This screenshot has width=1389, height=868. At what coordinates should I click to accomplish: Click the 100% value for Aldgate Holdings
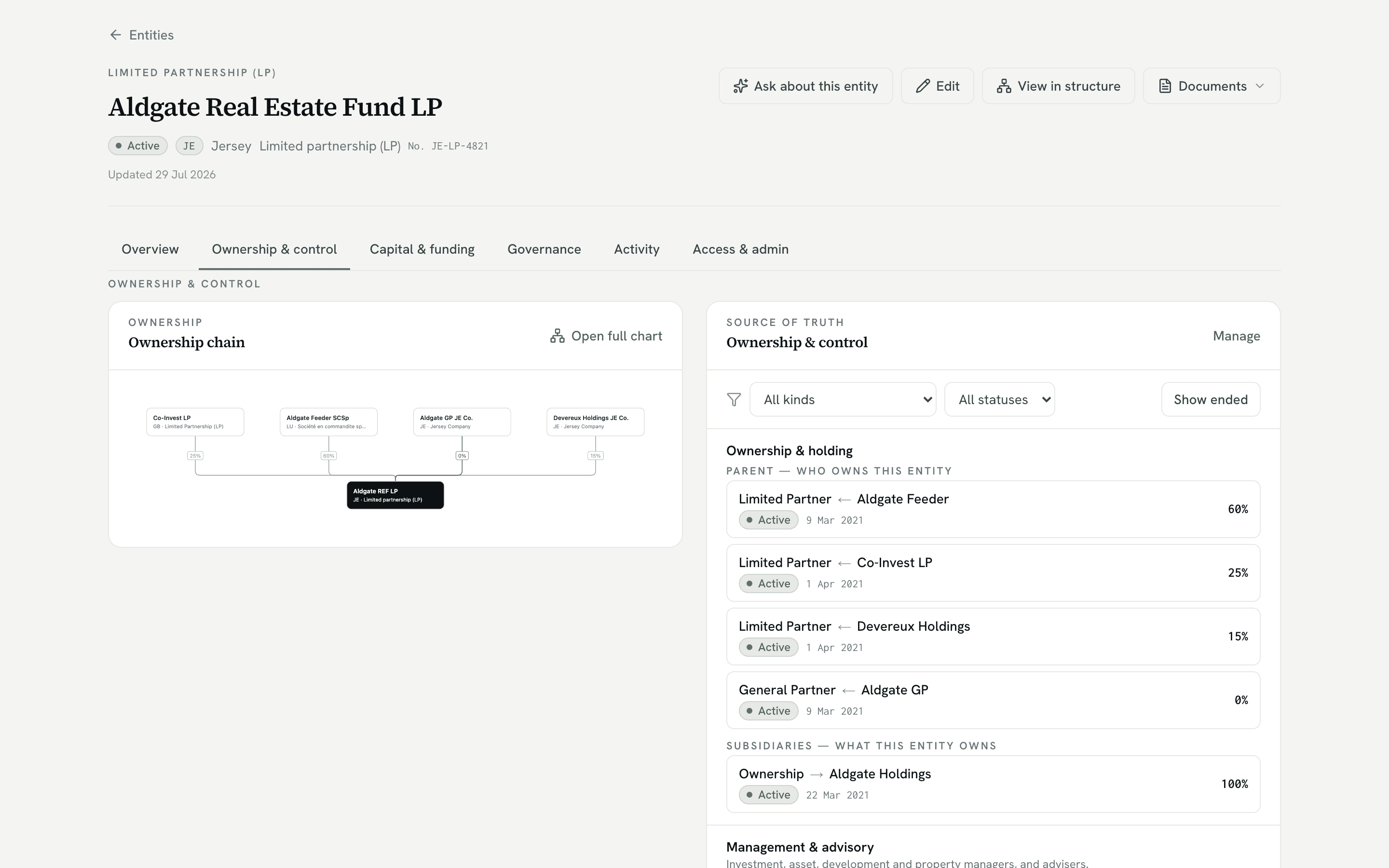coord(1234,784)
